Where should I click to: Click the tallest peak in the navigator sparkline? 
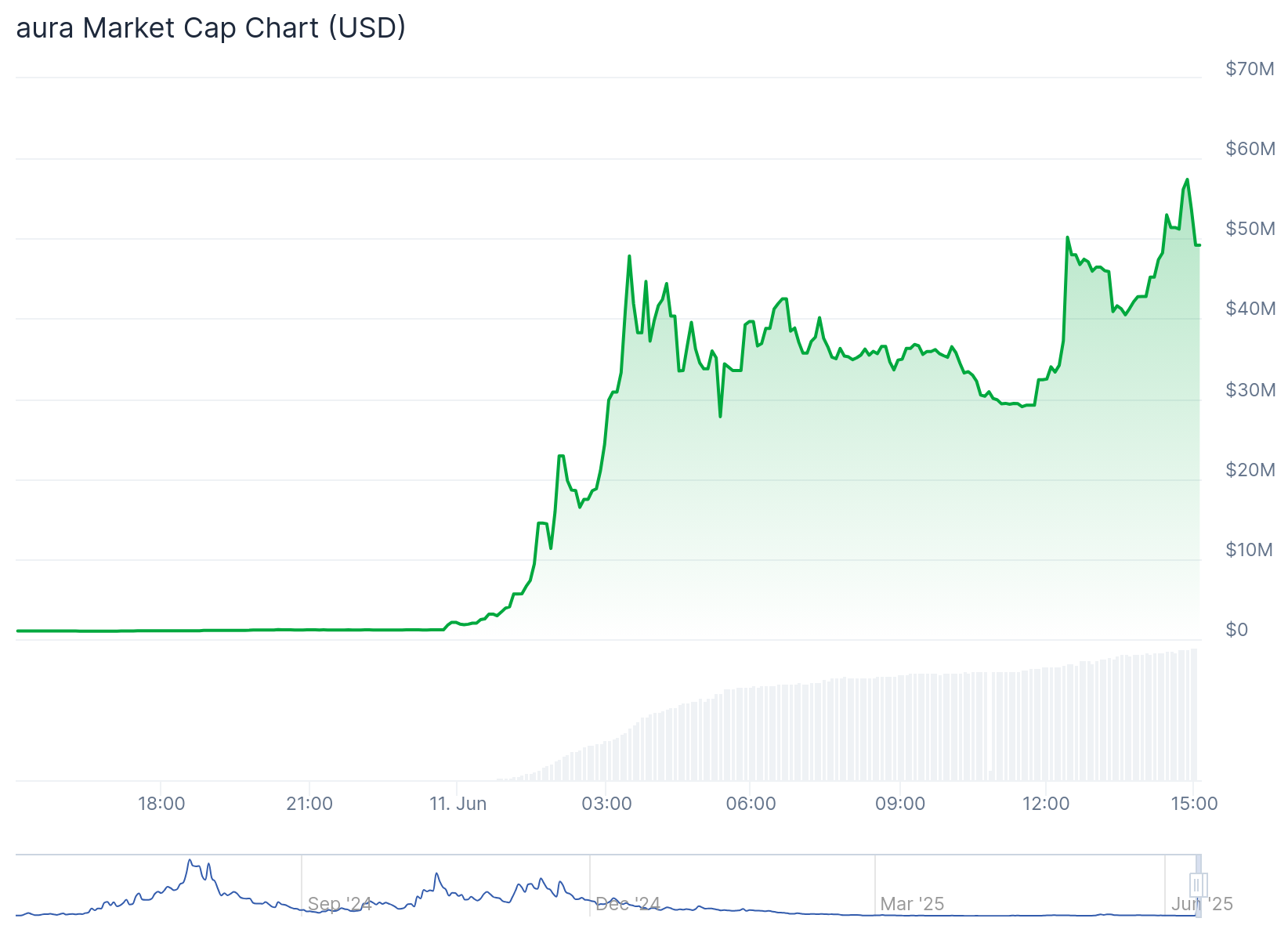point(190,861)
